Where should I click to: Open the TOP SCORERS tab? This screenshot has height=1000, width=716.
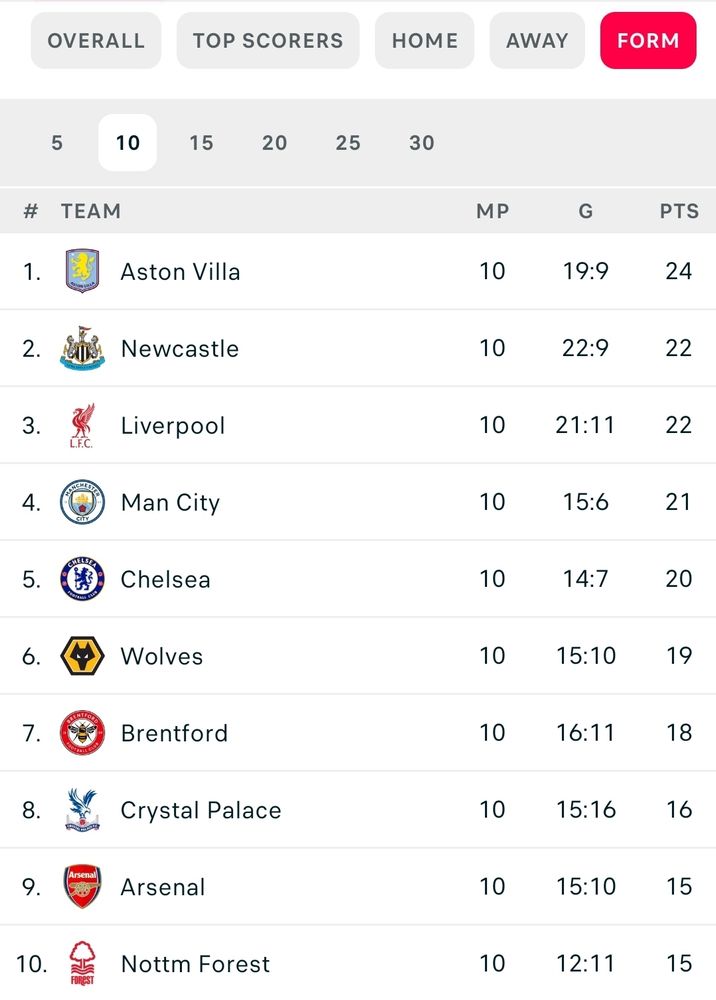click(x=268, y=40)
